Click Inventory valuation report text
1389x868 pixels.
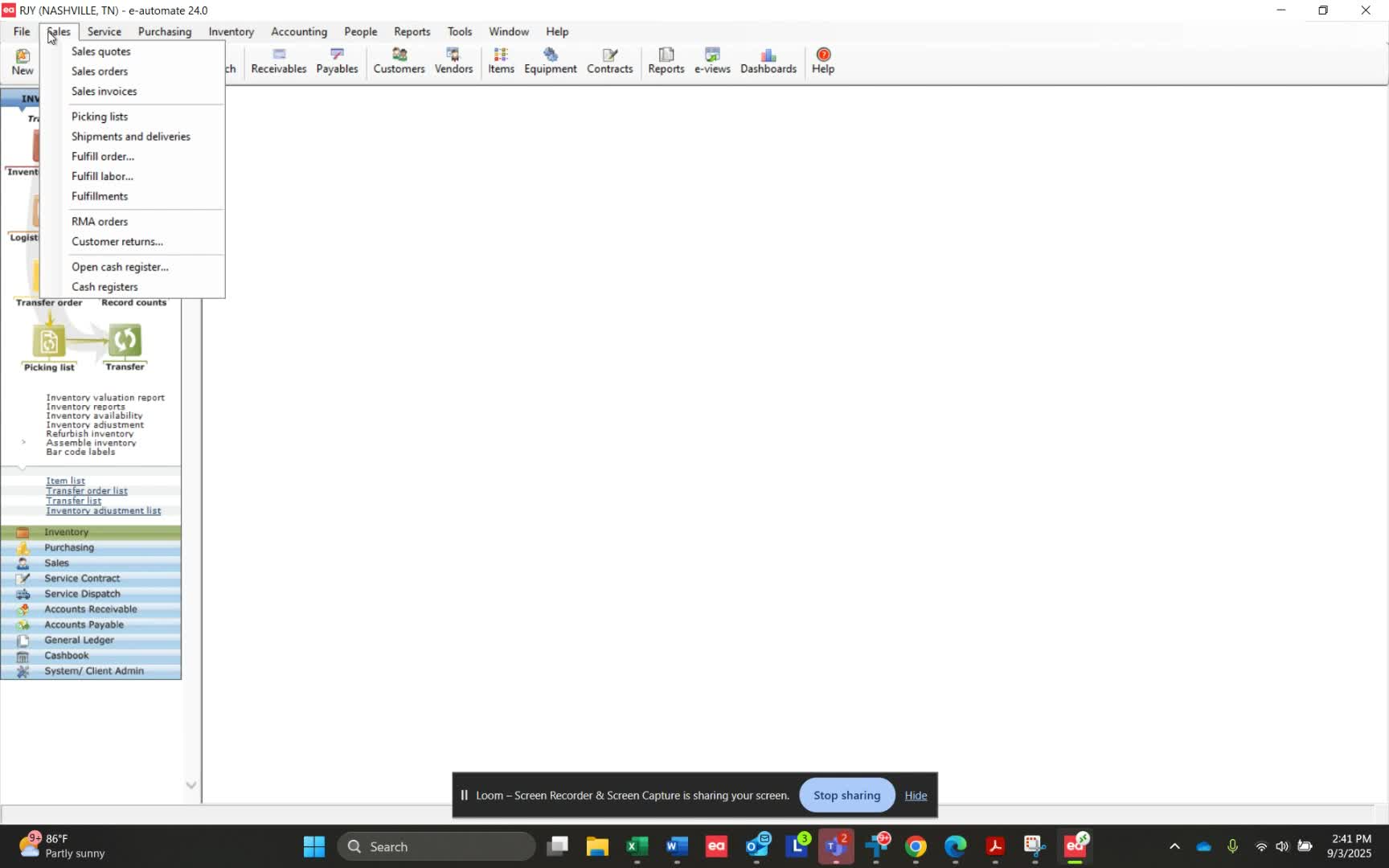[x=105, y=397]
